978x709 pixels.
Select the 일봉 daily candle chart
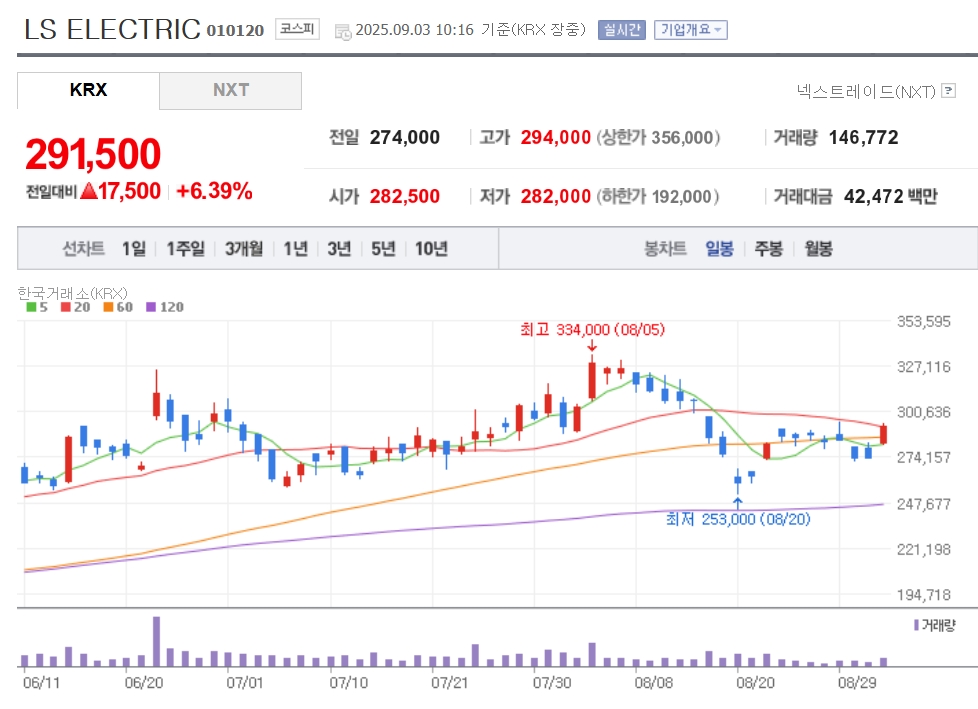click(719, 249)
